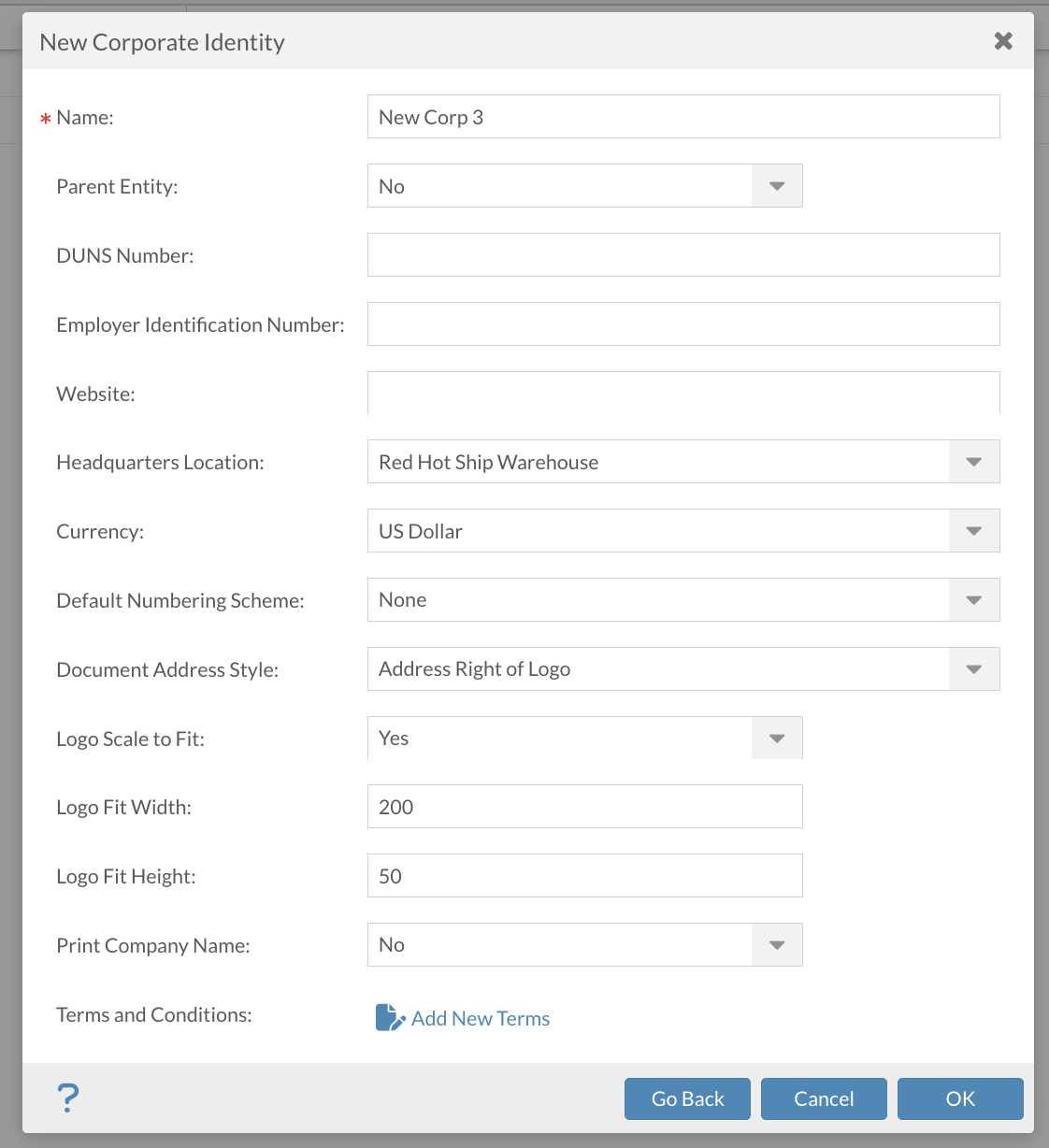The height and width of the screenshot is (1148, 1049).
Task: Close the New Corporate Identity dialog
Action: 1003,41
